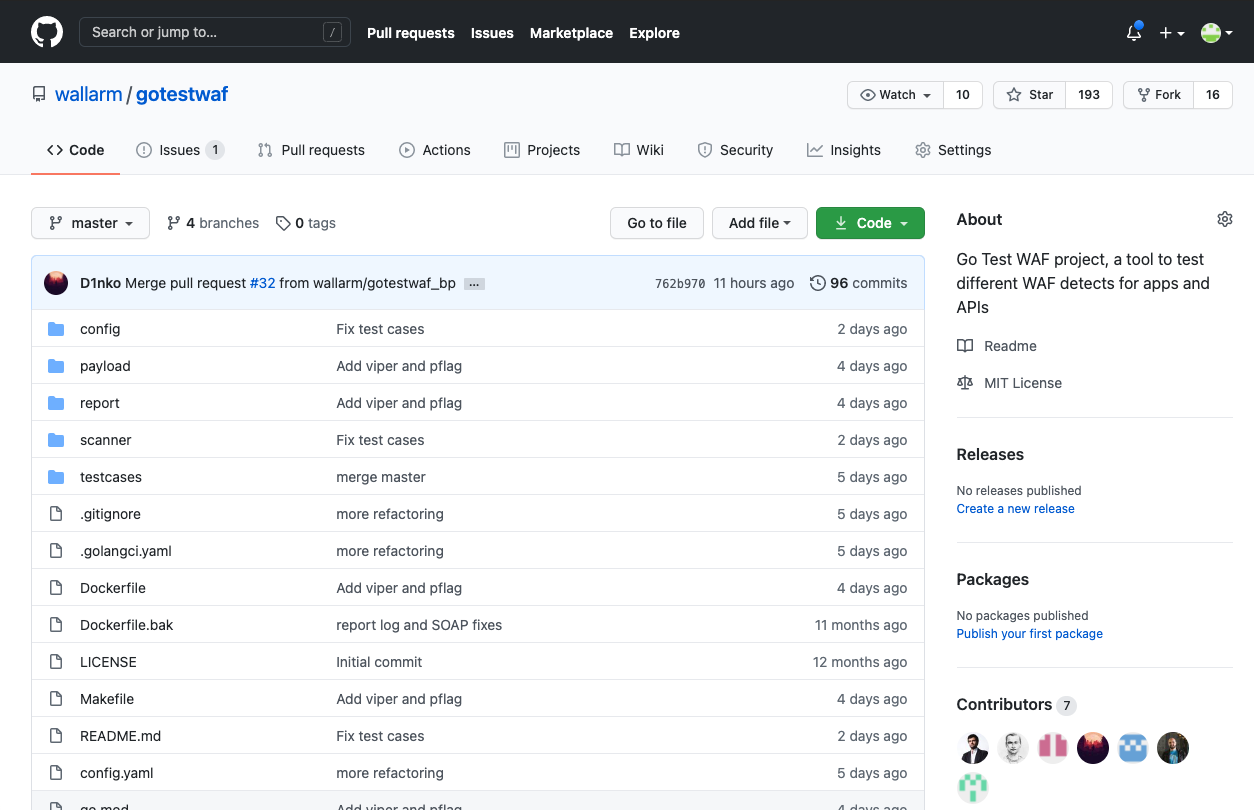Viewport: 1254px width, 810px height.
Task: Open the 96 commits history
Action: click(x=859, y=283)
